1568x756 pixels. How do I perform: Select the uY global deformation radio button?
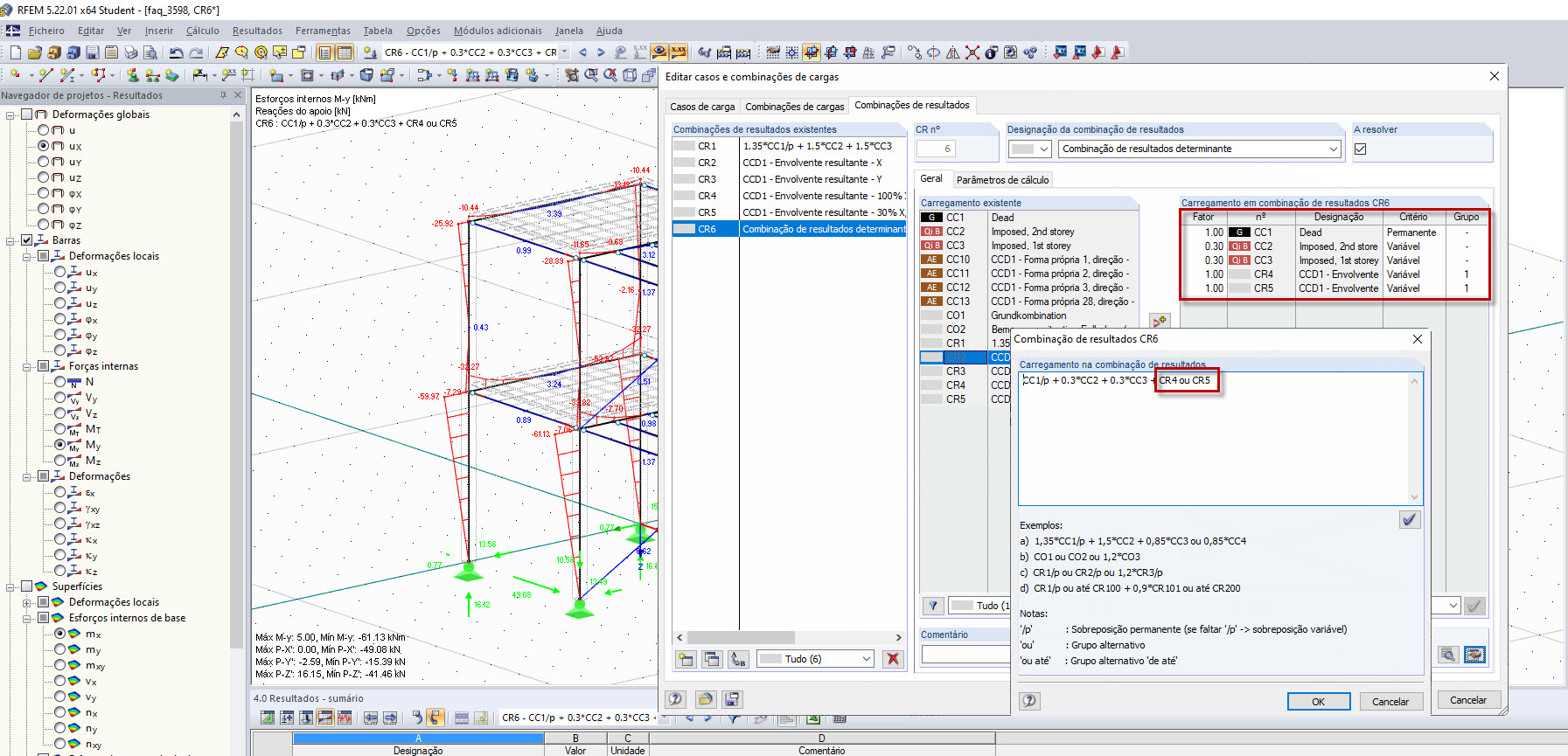(44, 162)
